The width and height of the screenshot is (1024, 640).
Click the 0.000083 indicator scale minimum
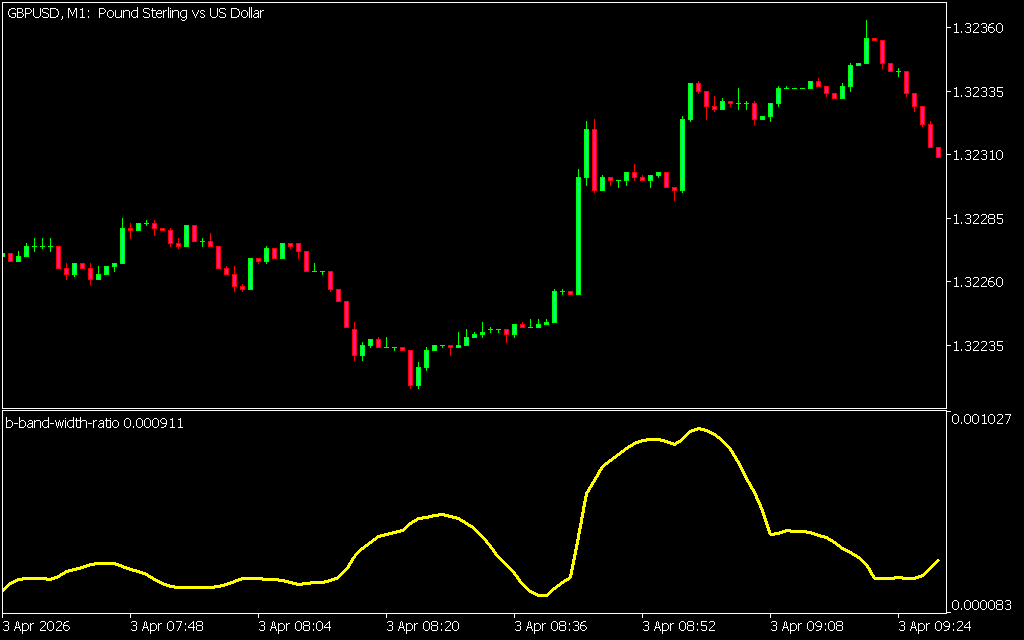tap(980, 605)
